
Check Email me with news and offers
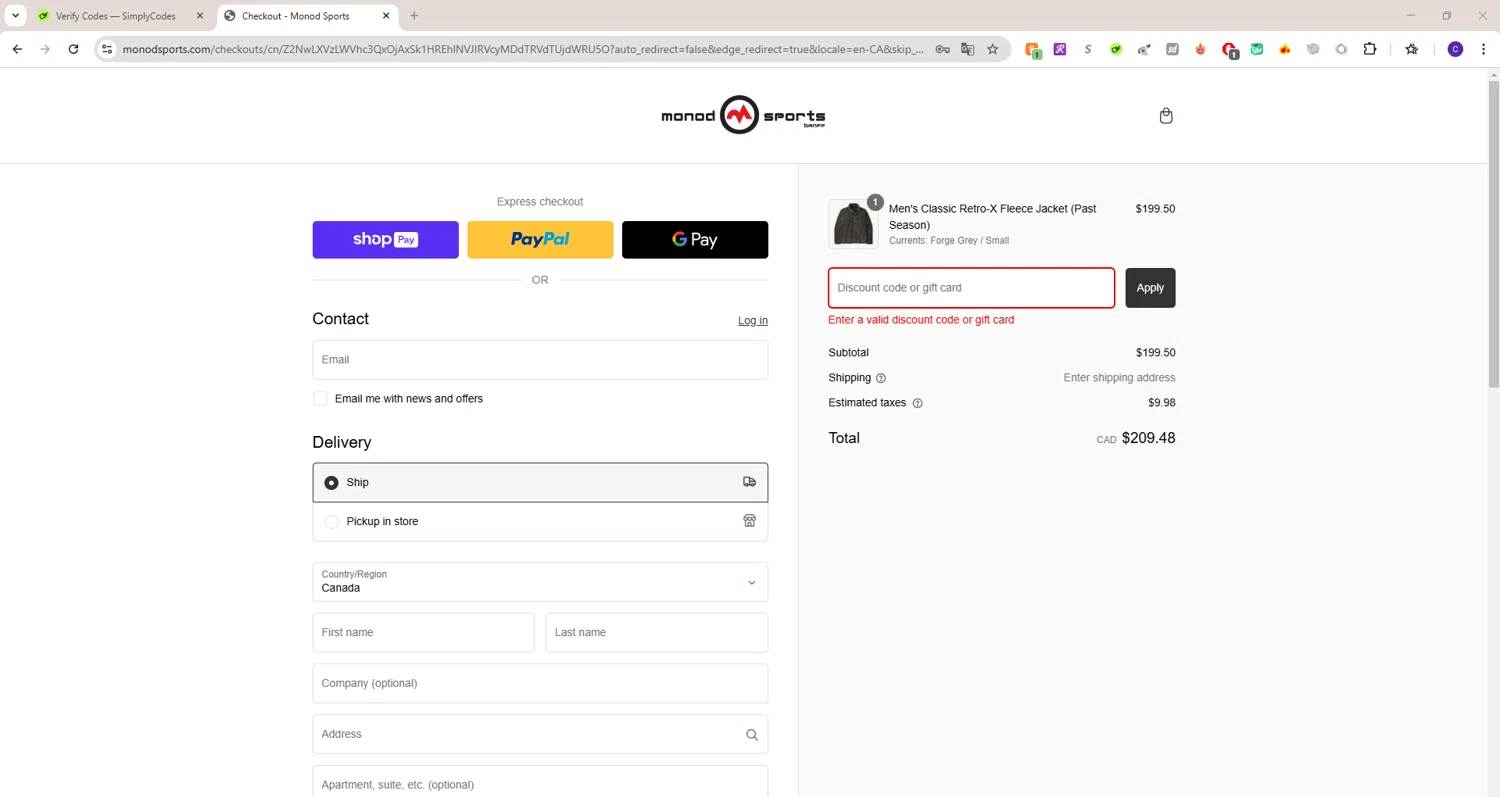point(320,399)
